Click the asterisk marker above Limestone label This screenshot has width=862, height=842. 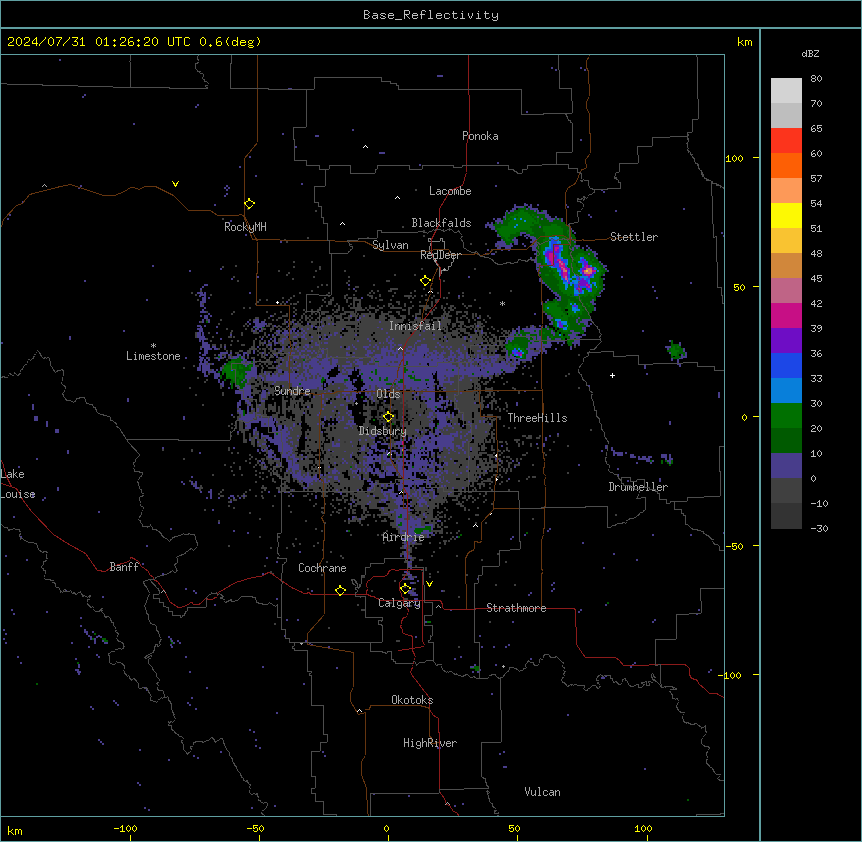coord(153,346)
